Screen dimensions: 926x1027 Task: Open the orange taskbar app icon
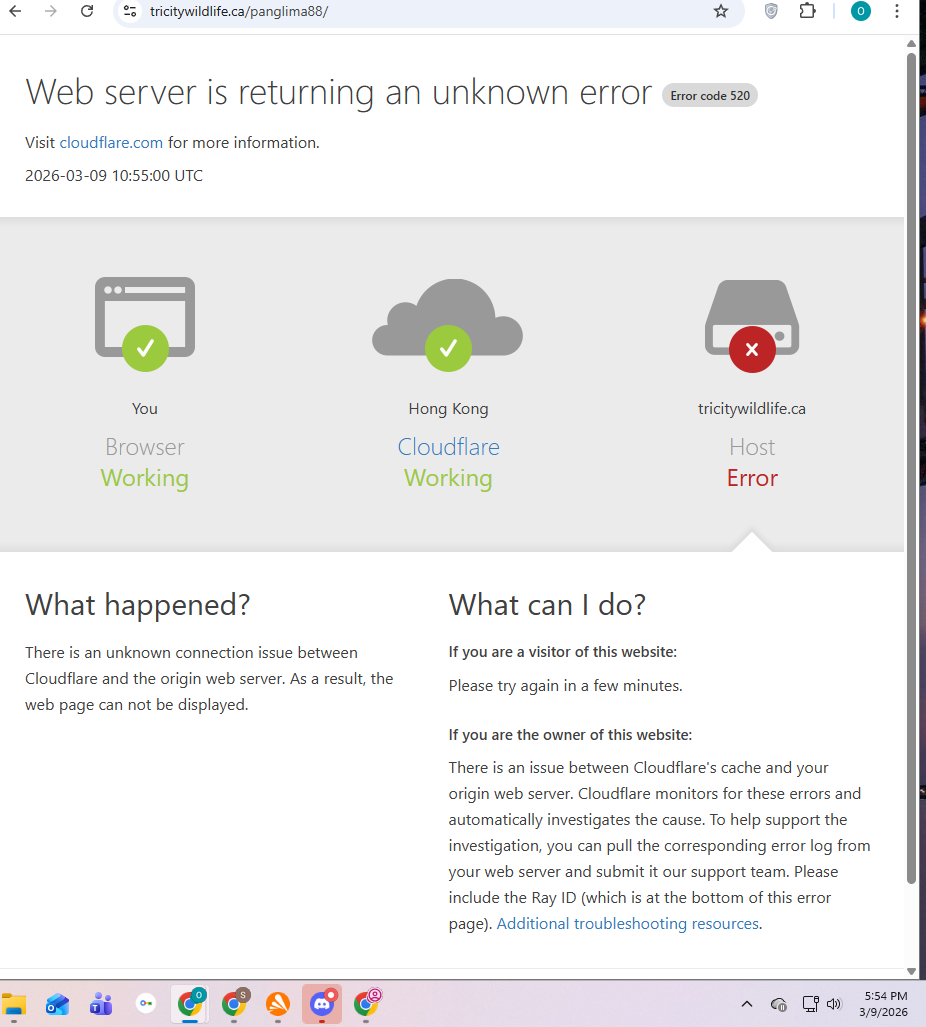pos(278,1004)
